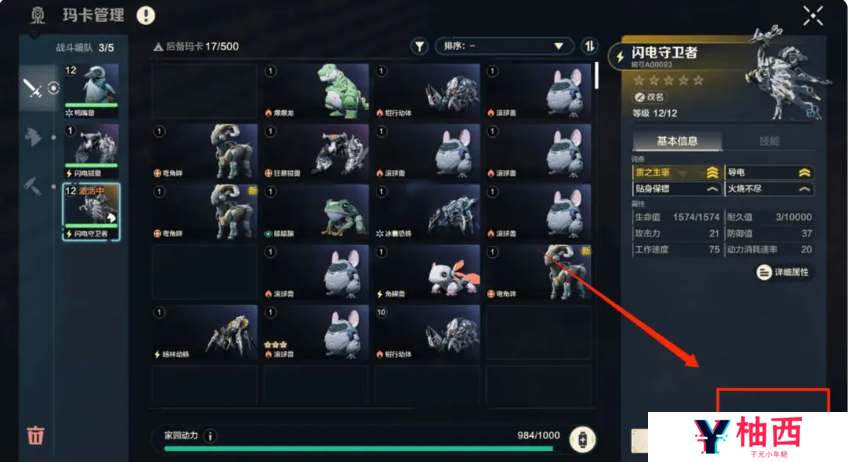Click the filter funnel icon
The width and height of the screenshot is (848, 462).
point(419,47)
